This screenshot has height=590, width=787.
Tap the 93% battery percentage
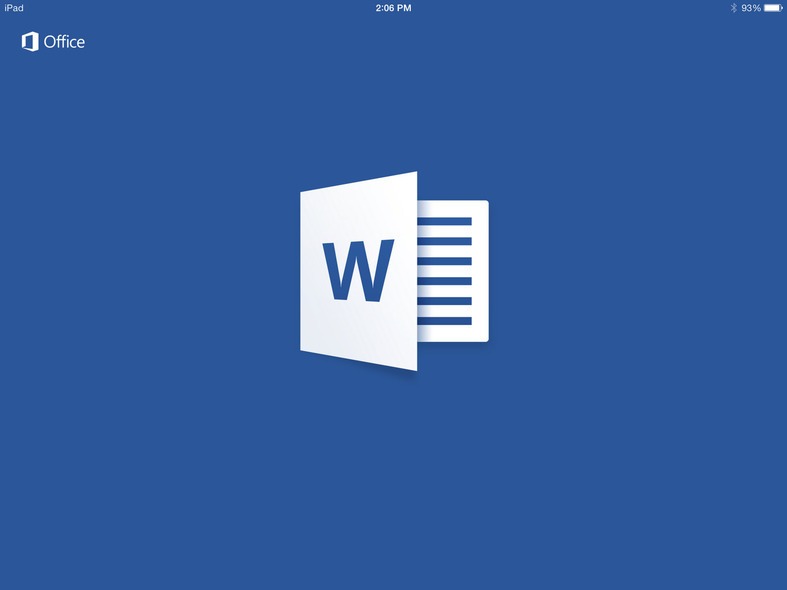pyautogui.click(x=750, y=8)
